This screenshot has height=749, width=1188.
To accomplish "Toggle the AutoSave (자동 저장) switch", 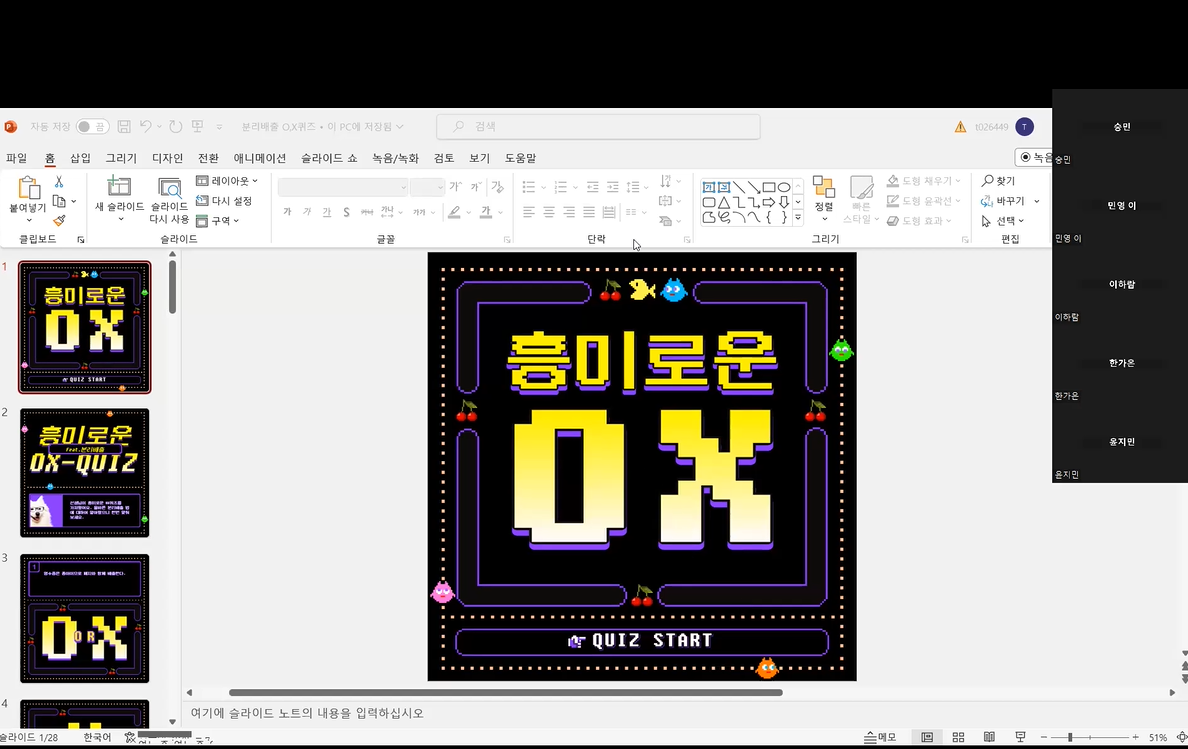I will tap(92, 126).
